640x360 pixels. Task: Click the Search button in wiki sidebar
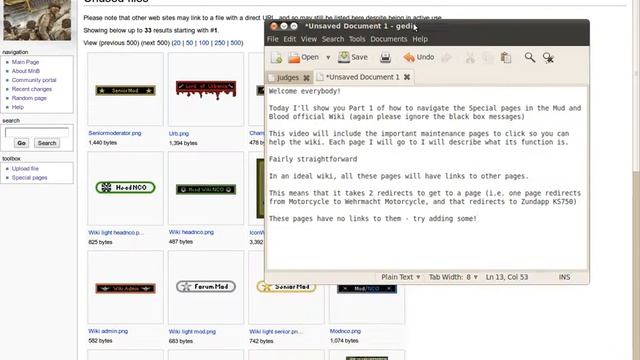[x=47, y=143]
